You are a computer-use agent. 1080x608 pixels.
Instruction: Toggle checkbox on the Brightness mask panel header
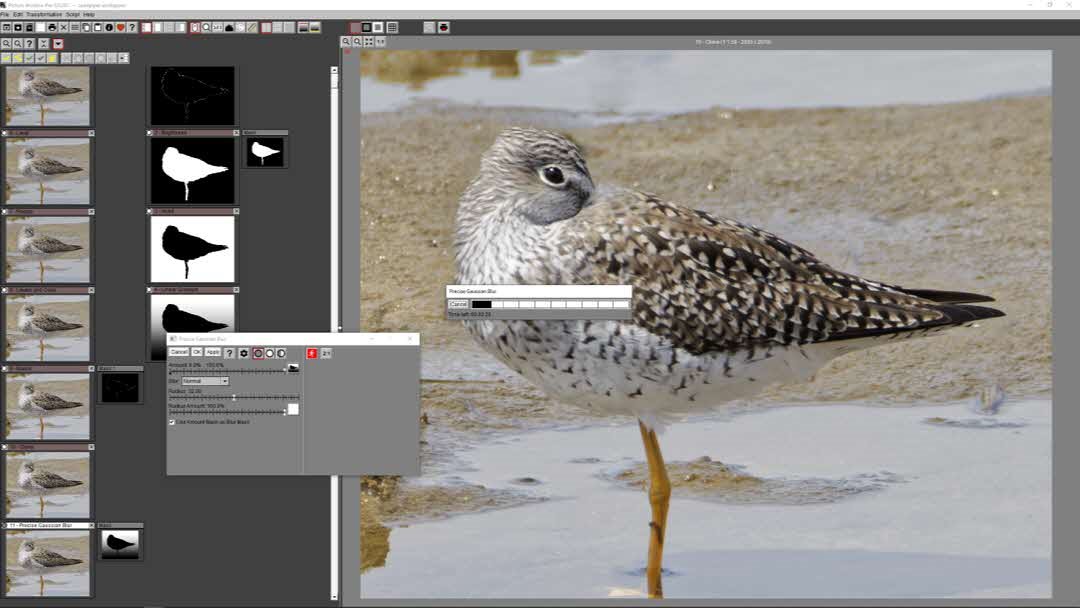tap(150, 132)
